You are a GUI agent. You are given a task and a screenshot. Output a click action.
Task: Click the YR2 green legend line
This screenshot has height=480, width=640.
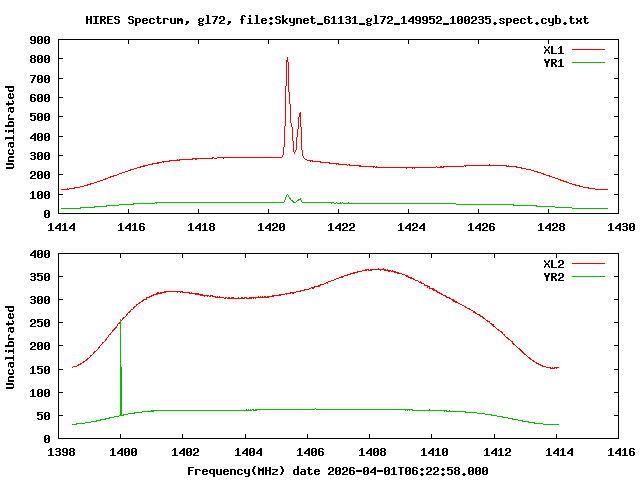pyautogui.click(x=588, y=277)
